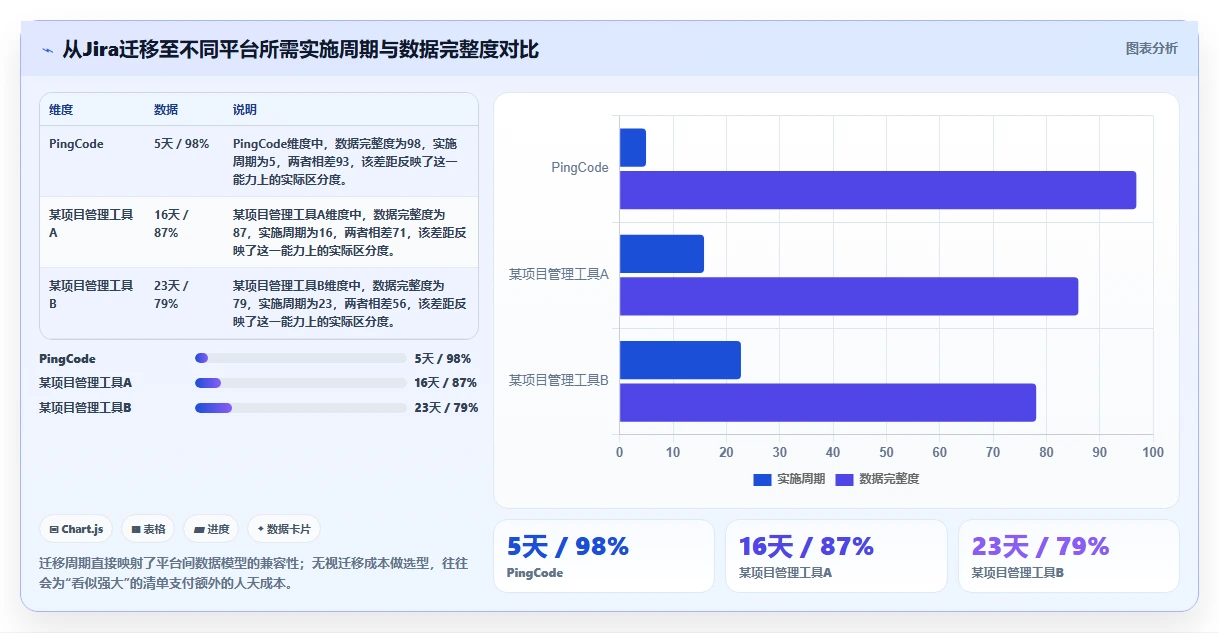Open the 5天 / 98% PingCode data card
The width and height of the screenshot is (1219, 633).
point(604,556)
